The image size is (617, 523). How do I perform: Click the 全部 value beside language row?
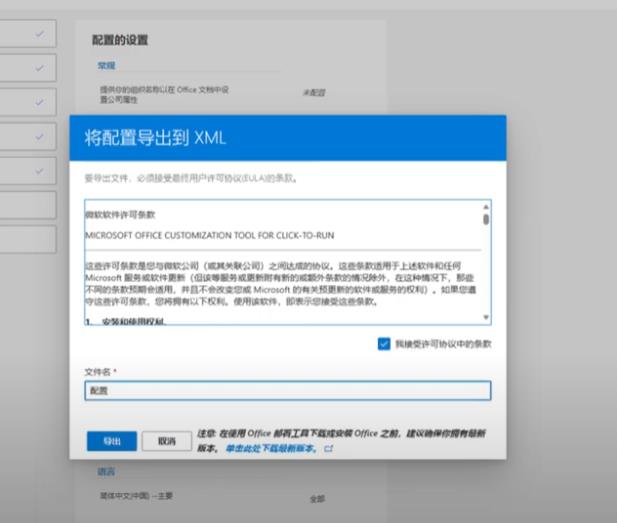pos(318,499)
